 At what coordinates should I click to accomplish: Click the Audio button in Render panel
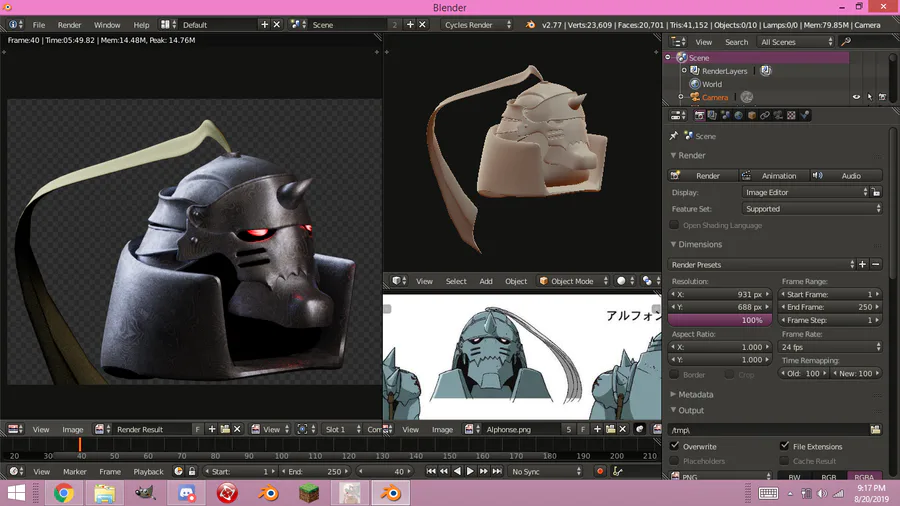848,175
